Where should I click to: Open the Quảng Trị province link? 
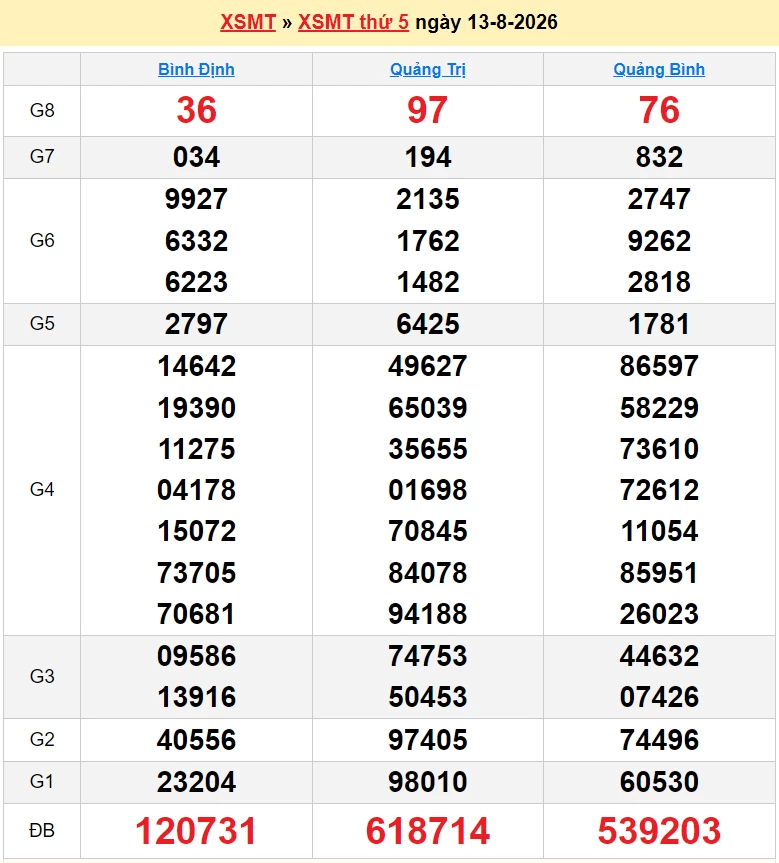(428, 70)
